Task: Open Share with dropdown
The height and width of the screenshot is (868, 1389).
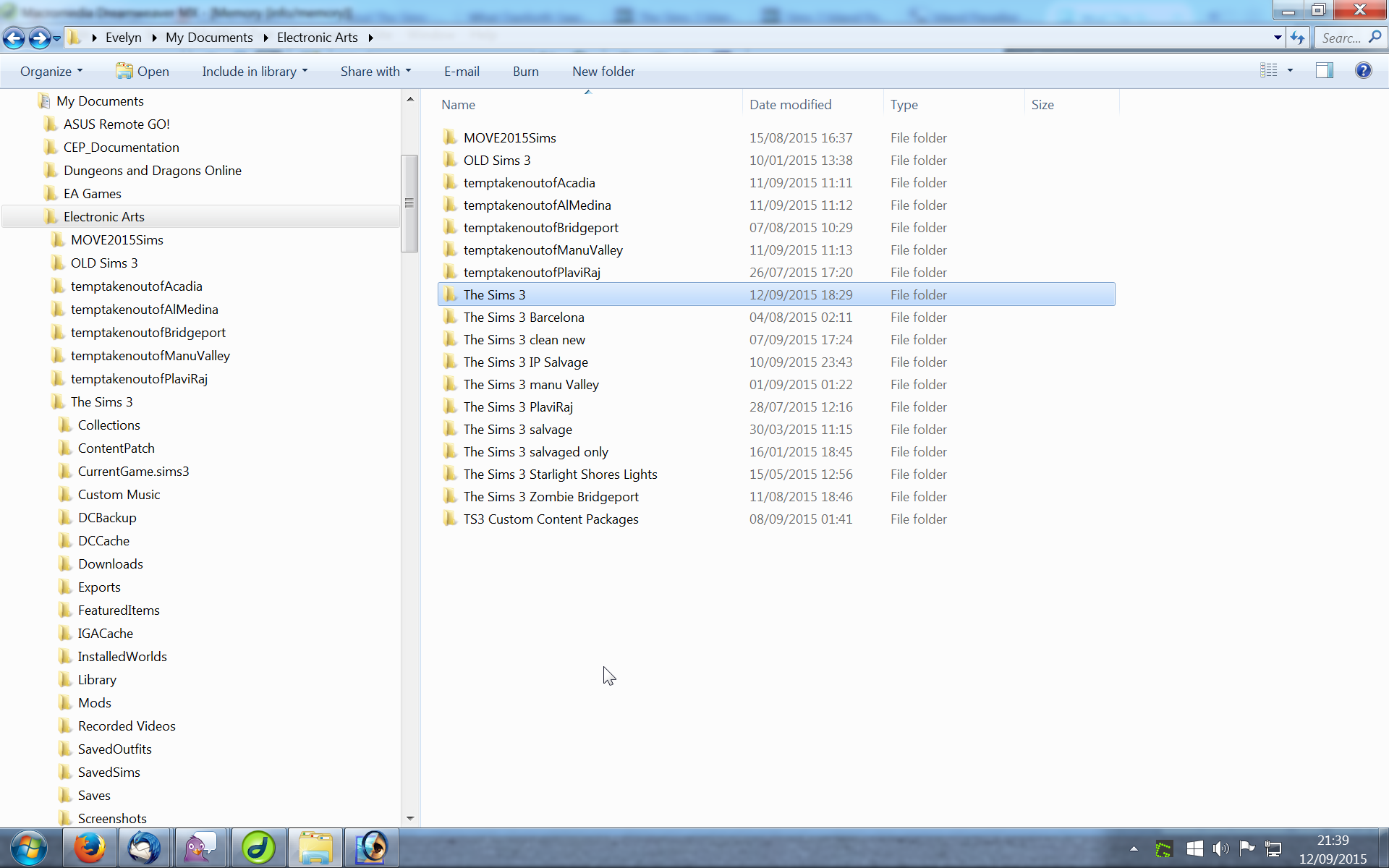Action: click(x=375, y=71)
